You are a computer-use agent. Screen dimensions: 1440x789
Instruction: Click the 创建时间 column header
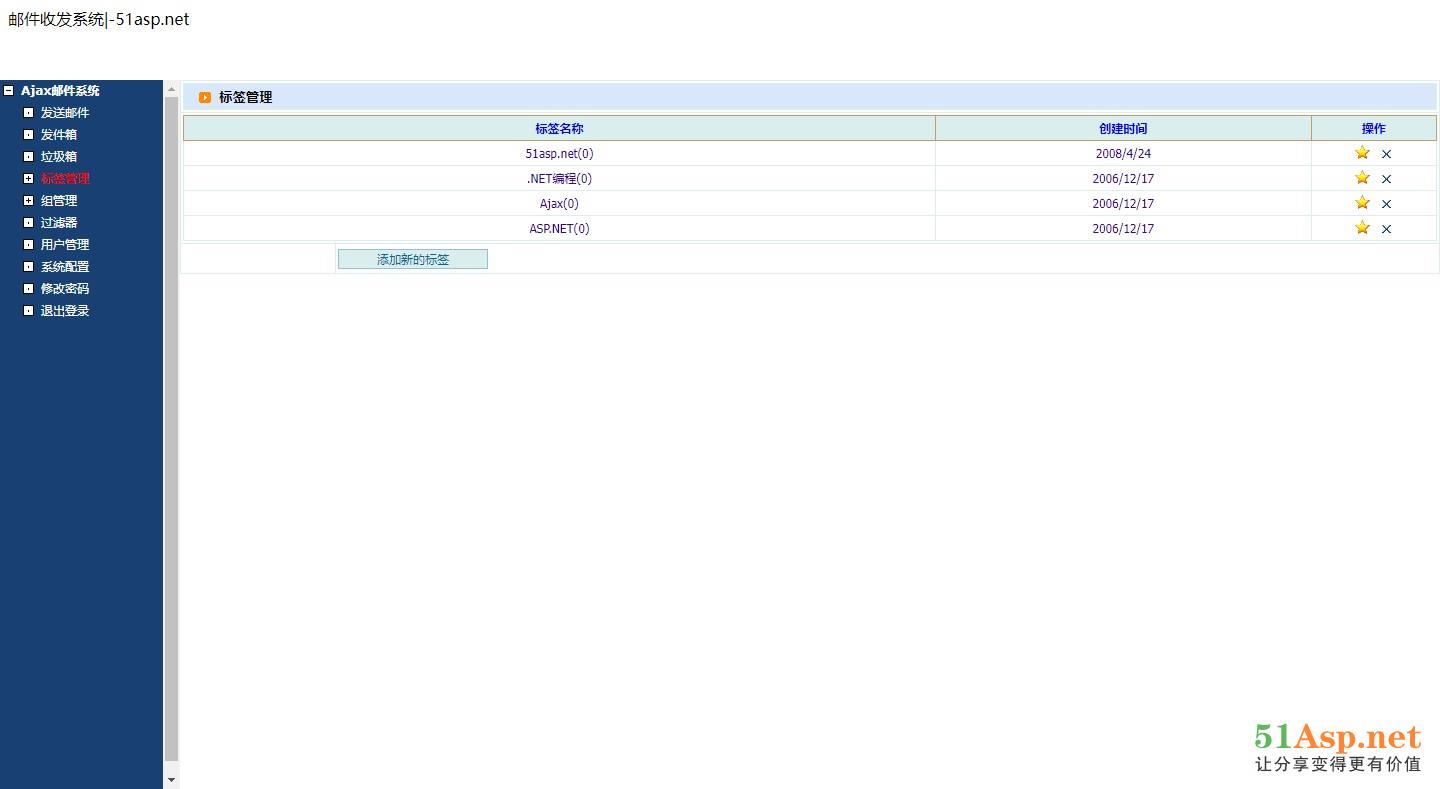tap(1123, 128)
